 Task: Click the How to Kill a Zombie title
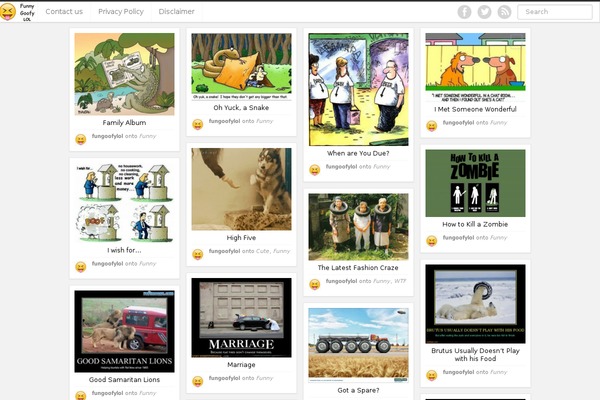[x=475, y=224]
